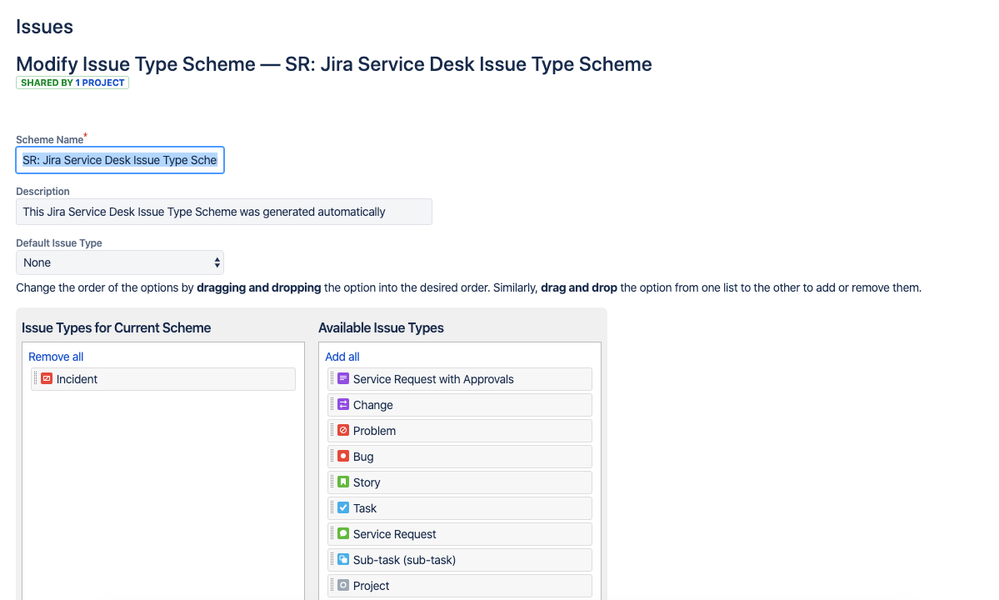Click Add all in available issue types
Screen dimensions: 999x600
point(342,356)
